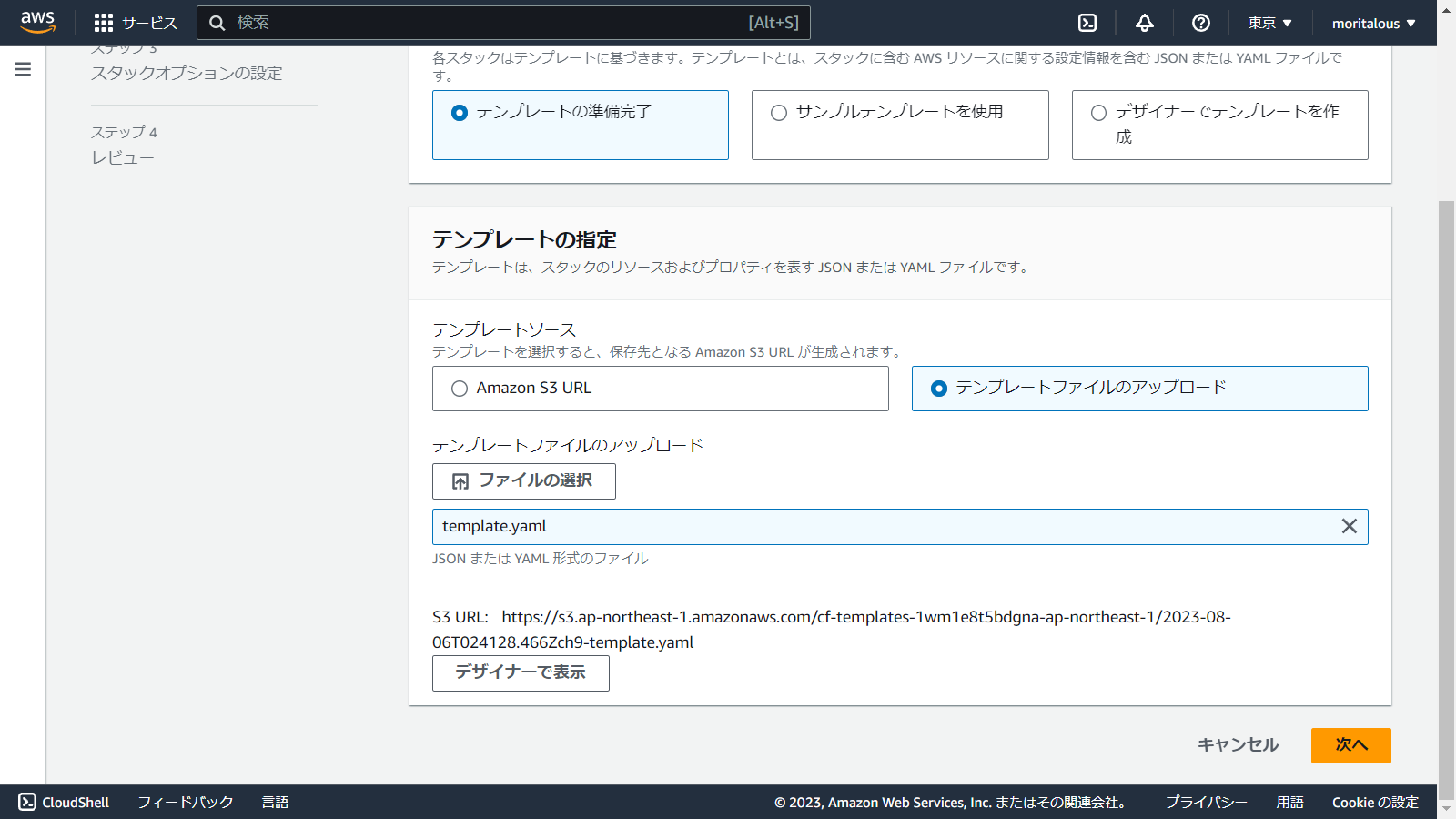Choose デザイナーでテンプレートを作成 option
Screen dimensions: 1456x819
click(x=1098, y=112)
